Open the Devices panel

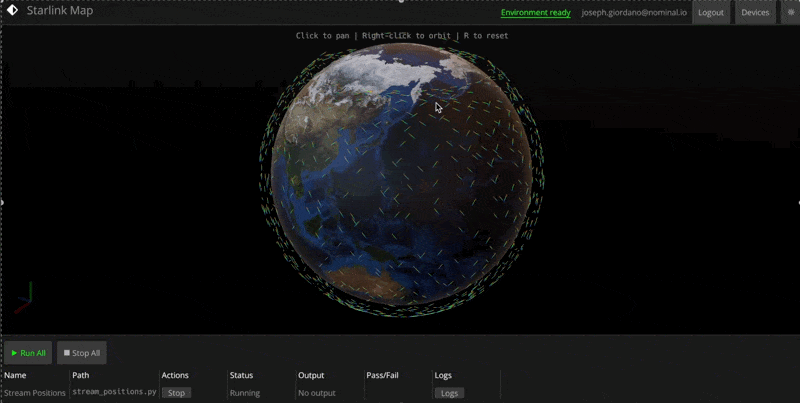point(755,13)
